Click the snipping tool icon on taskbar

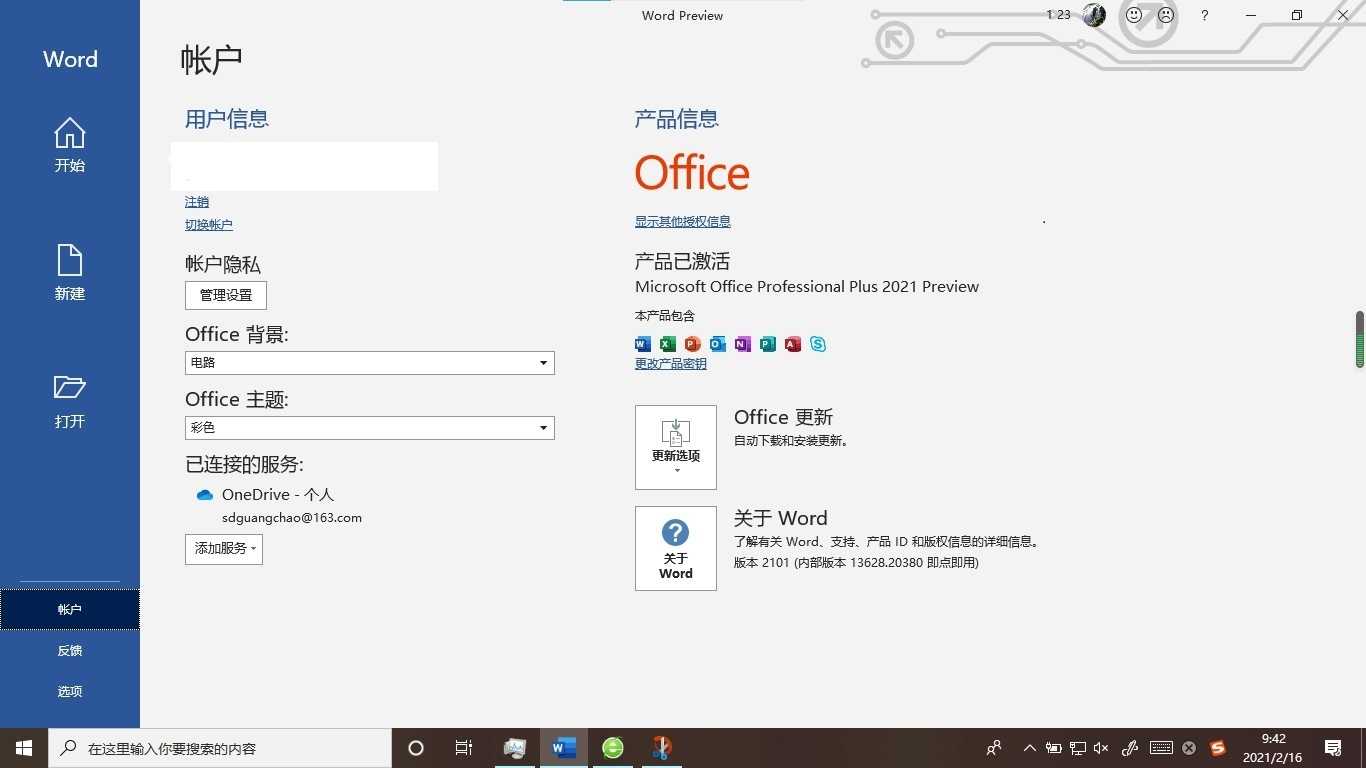coord(661,748)
